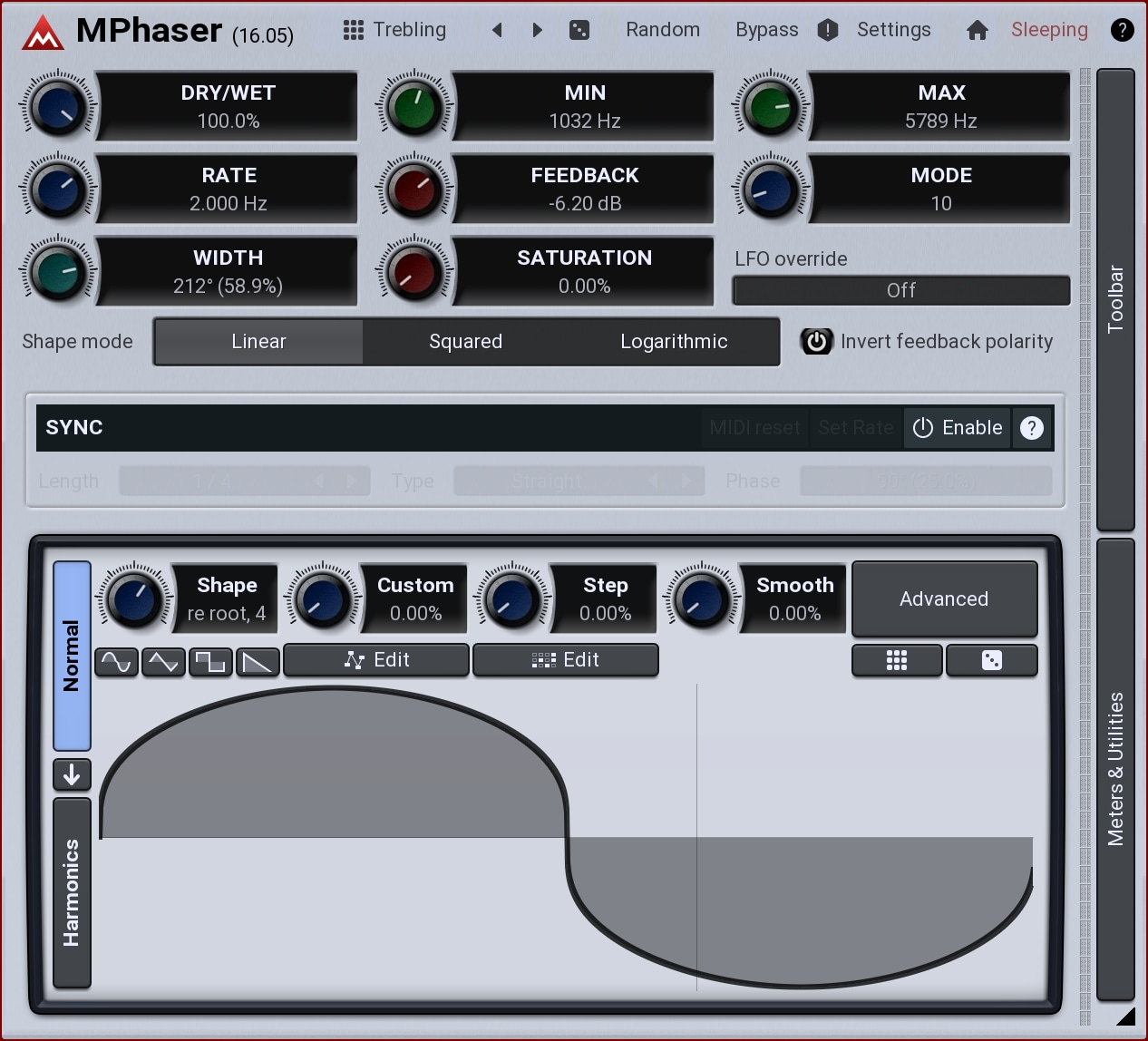The width and height of the screenshot is (1148, 1041).
Task: Expand the Toolbar side panel
Action: coord(1115,299)
